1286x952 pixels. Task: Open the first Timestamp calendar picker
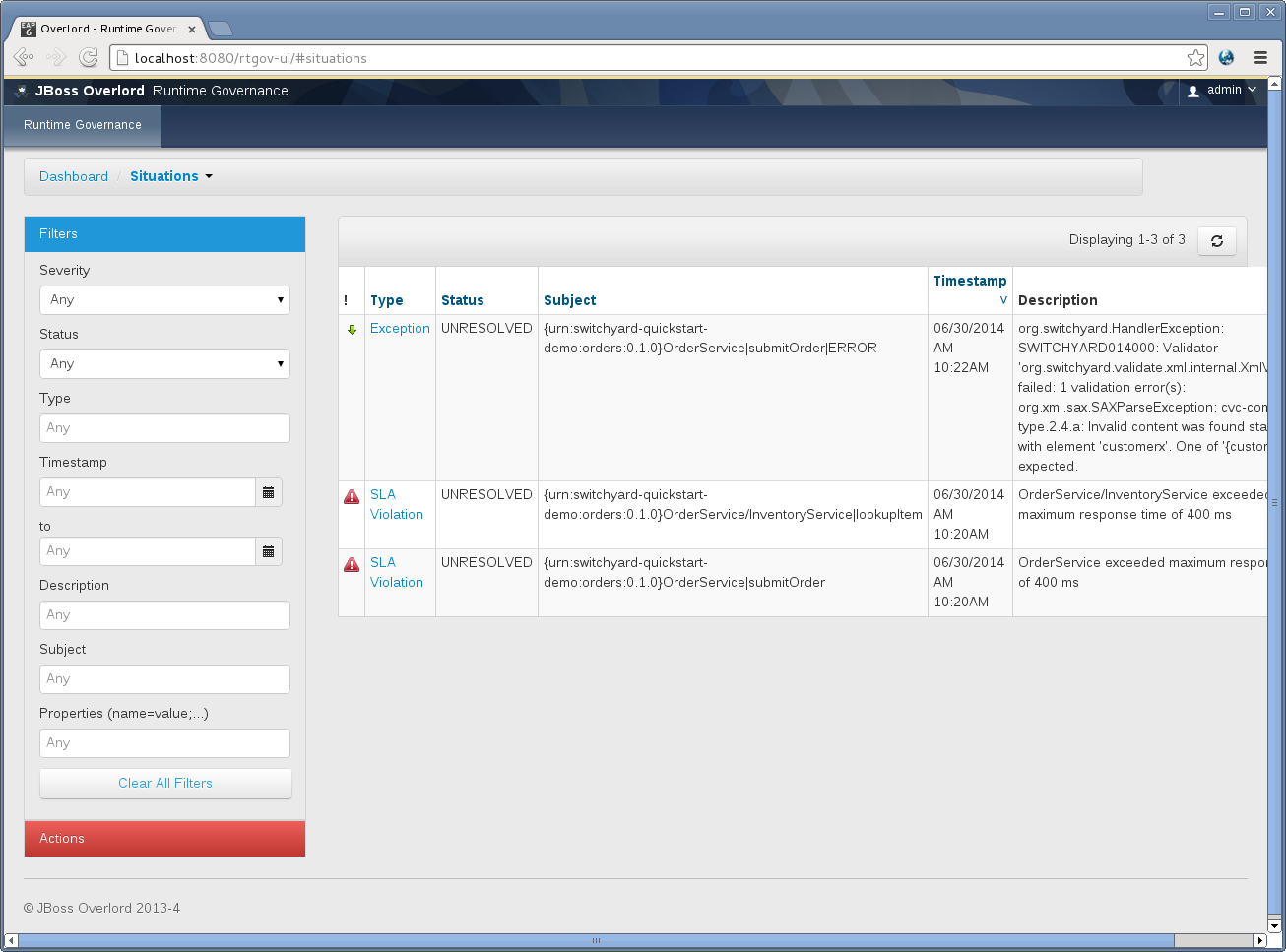click(268, 492)
